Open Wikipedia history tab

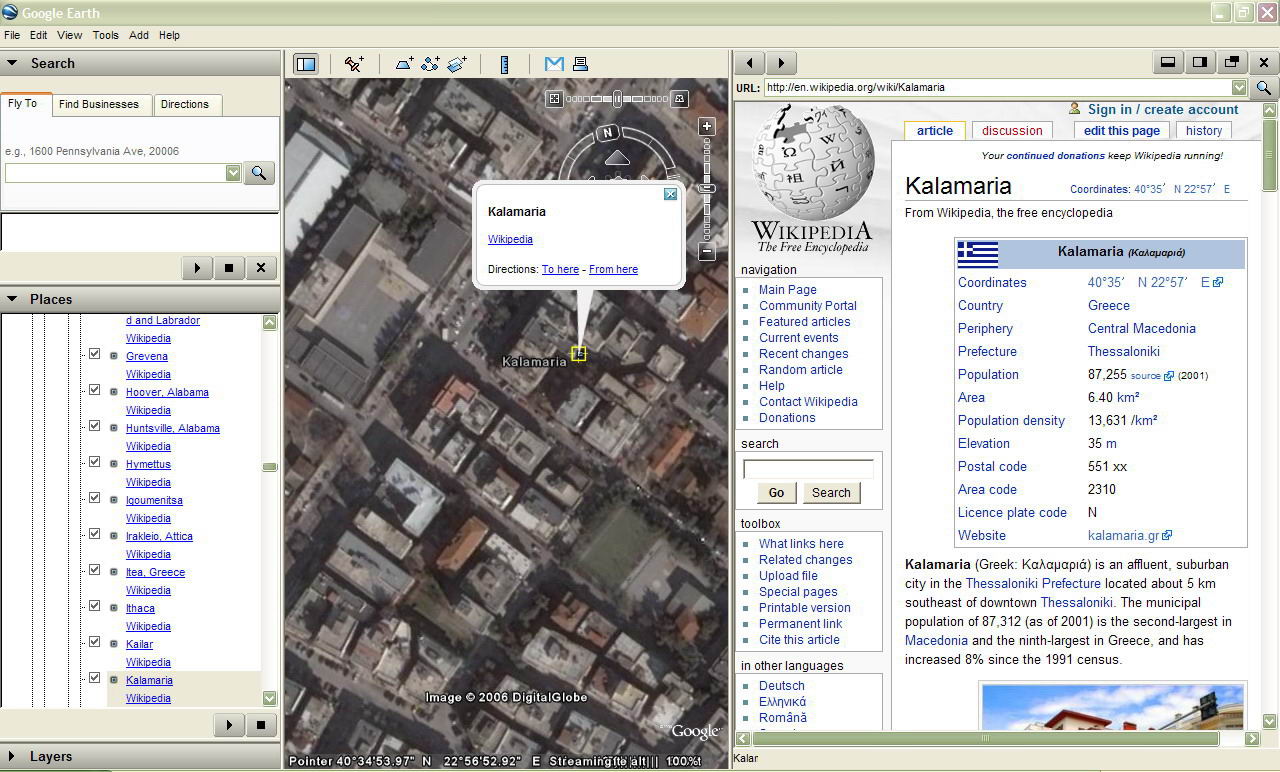pos(1204,131)
